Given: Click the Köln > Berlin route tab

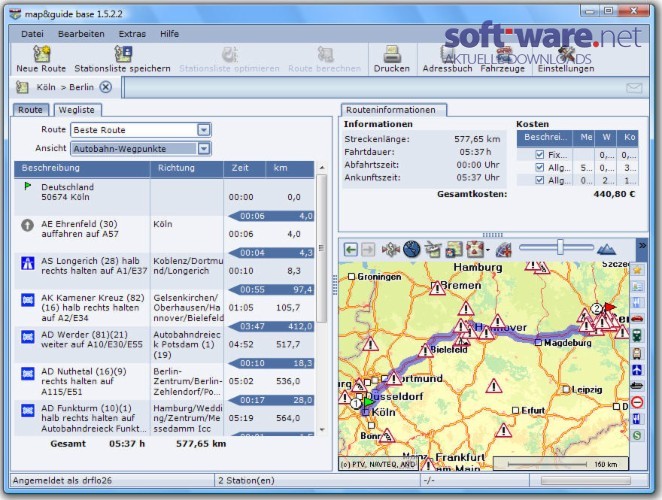Looking at the screenshot, I should [65, 87].
